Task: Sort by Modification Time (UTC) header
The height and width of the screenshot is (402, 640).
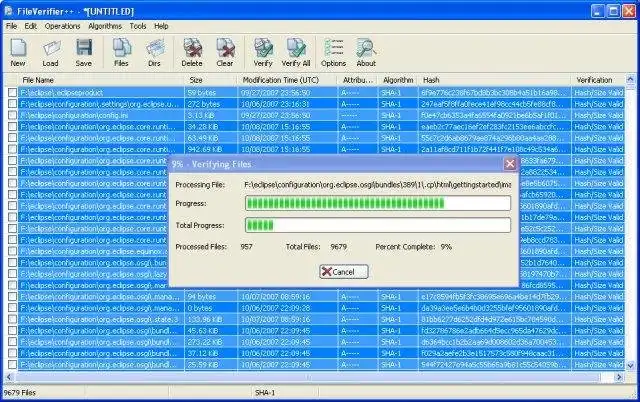Action: [288, 80]
